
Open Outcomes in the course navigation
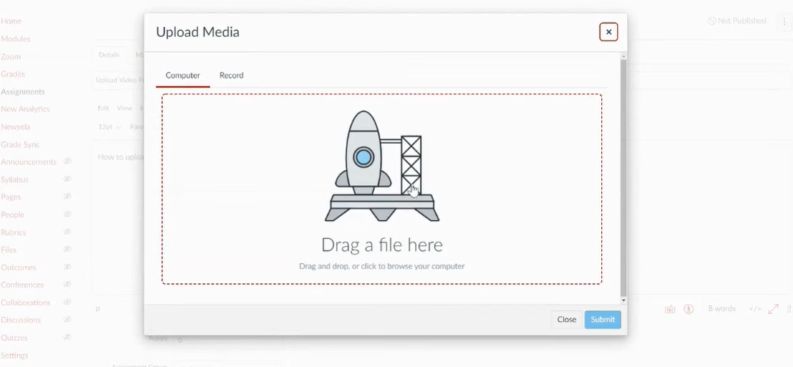pyautogui.click(x=18, y=267)
